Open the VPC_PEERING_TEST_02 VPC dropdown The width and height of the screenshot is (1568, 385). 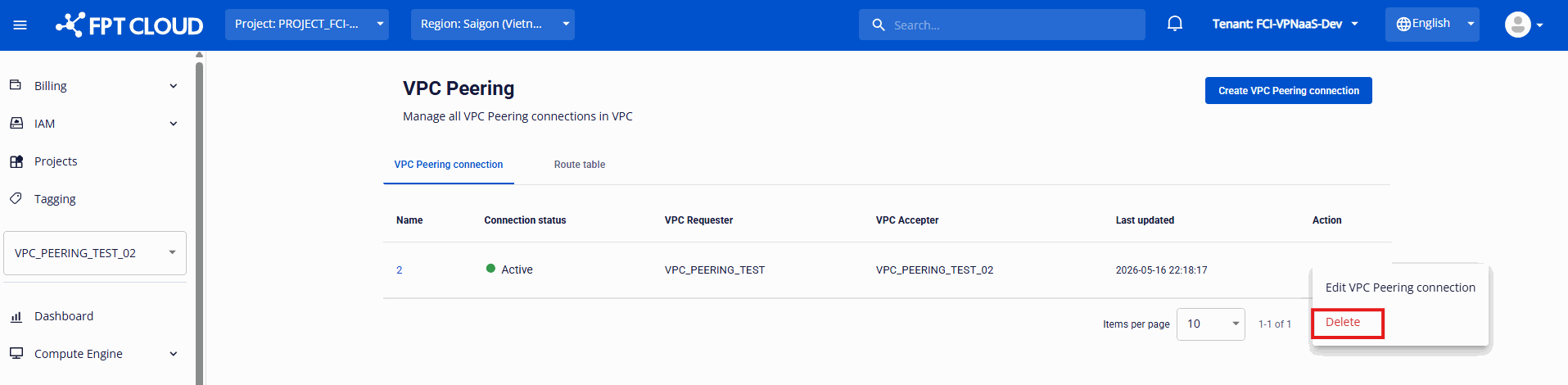95,253
